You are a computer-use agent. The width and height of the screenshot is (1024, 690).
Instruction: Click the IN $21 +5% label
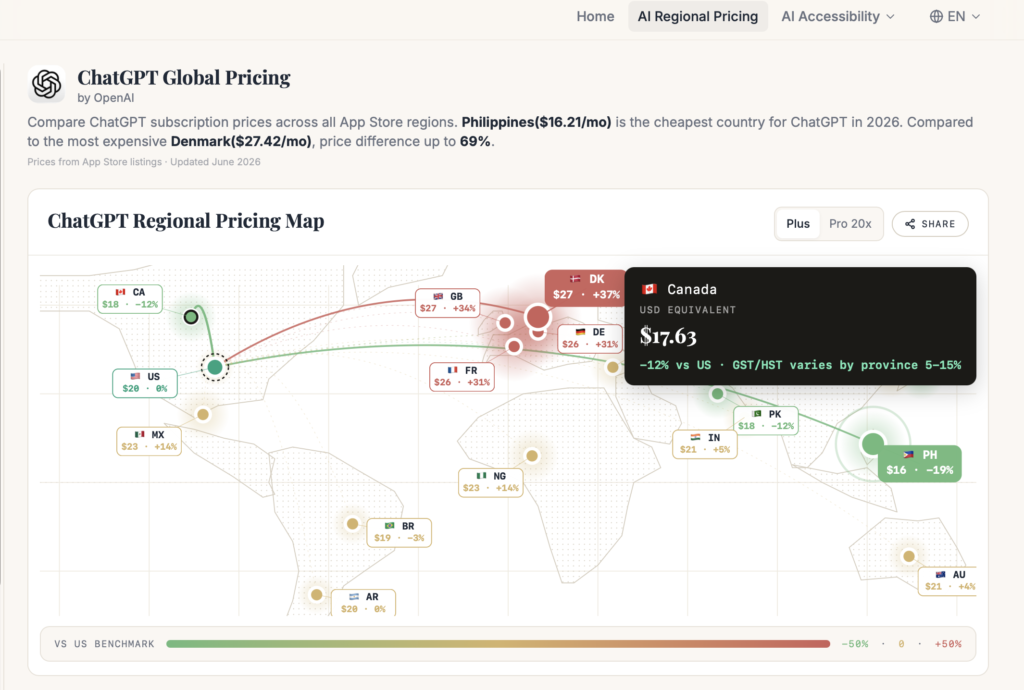pyautogui.click(x=705, y=444)
